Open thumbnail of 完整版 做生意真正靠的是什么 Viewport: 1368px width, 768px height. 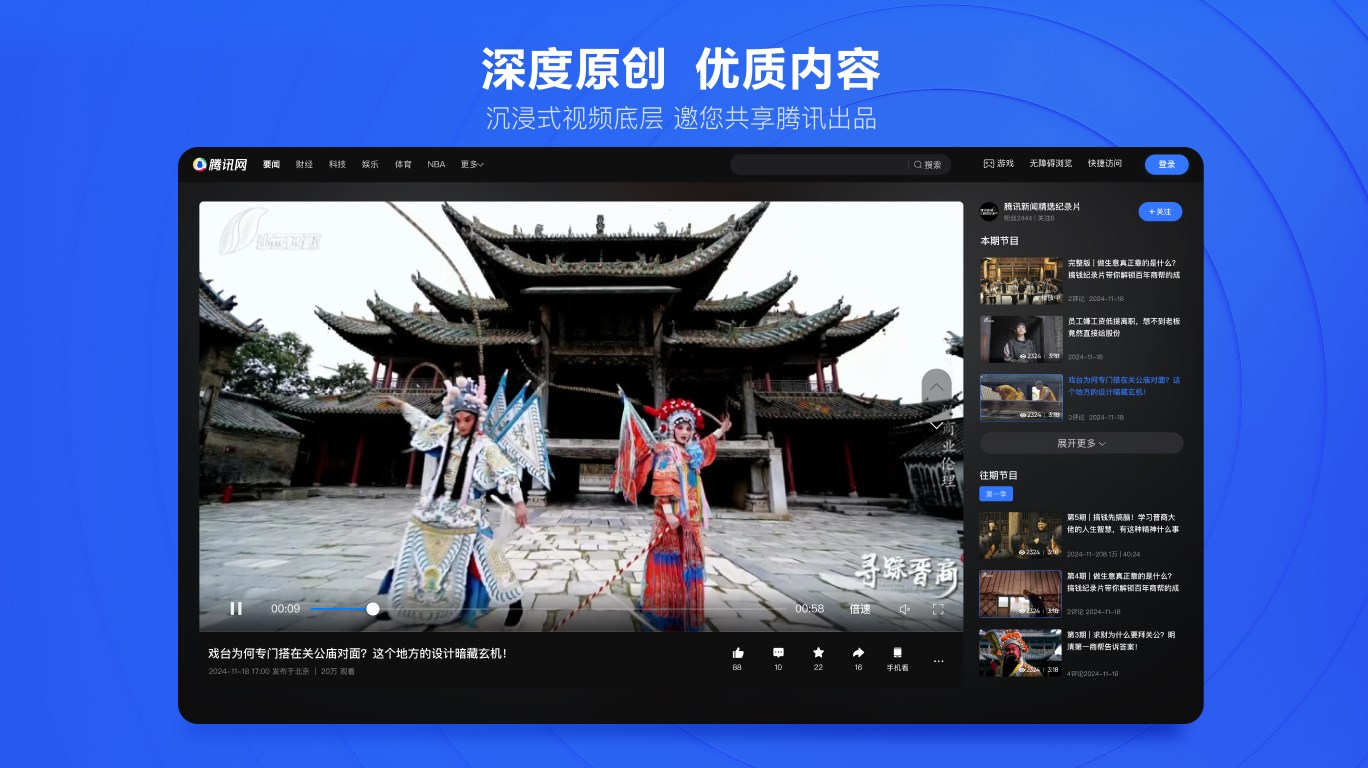[x=1021, y=281]
